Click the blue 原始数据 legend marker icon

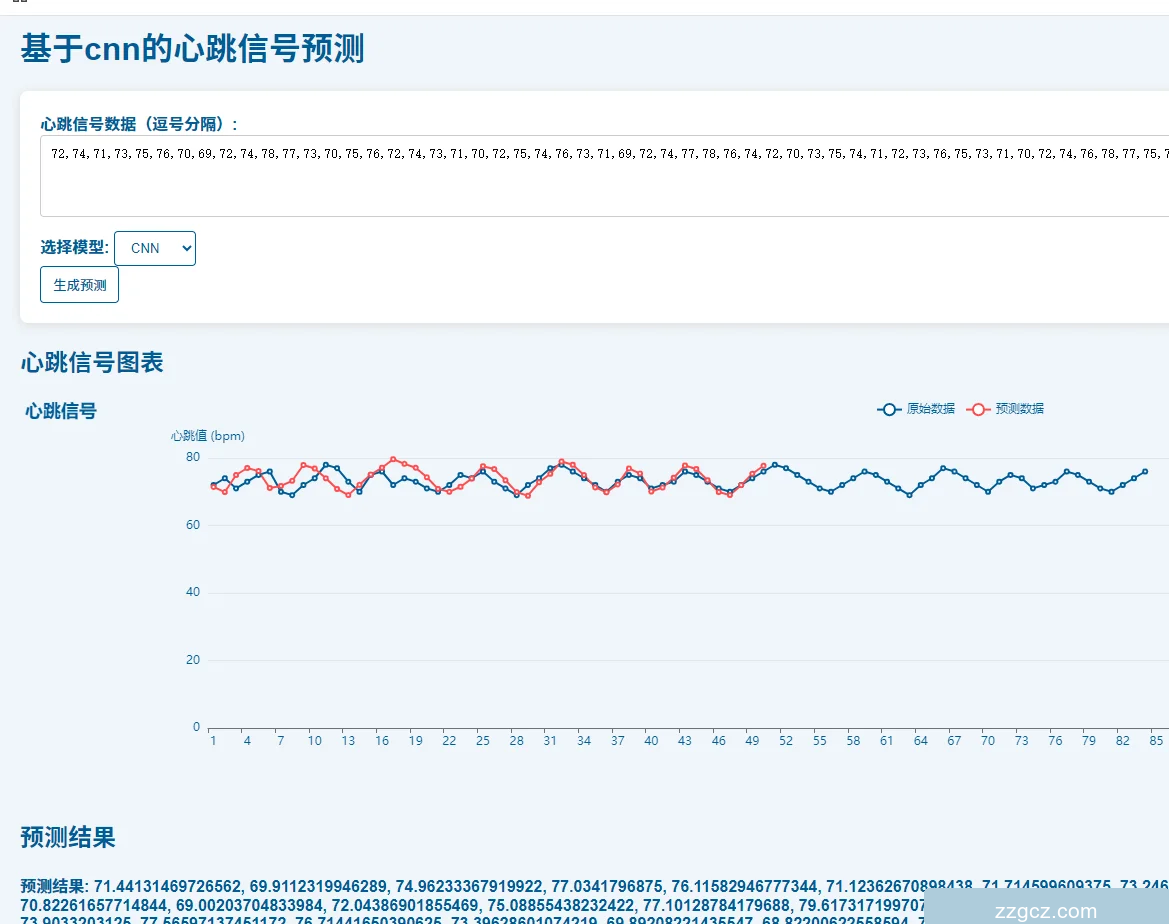(x=888, y=409)
